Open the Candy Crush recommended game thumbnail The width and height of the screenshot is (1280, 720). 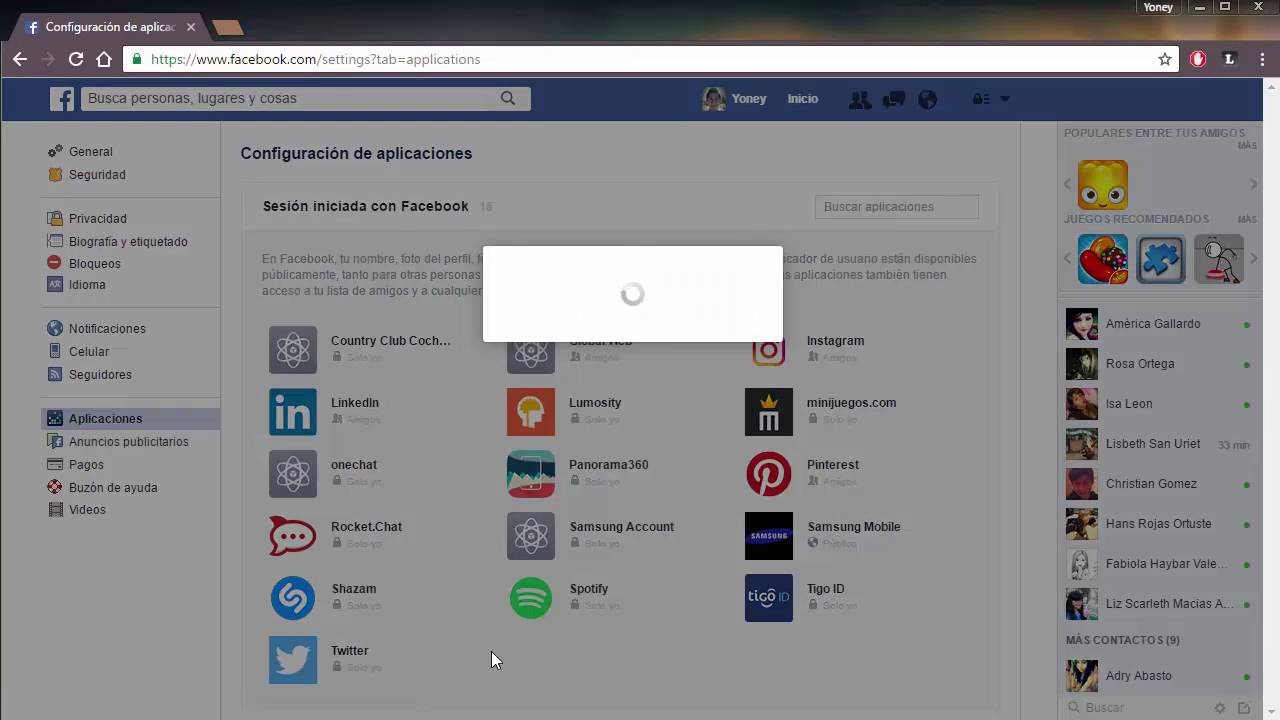(1103, 259)
